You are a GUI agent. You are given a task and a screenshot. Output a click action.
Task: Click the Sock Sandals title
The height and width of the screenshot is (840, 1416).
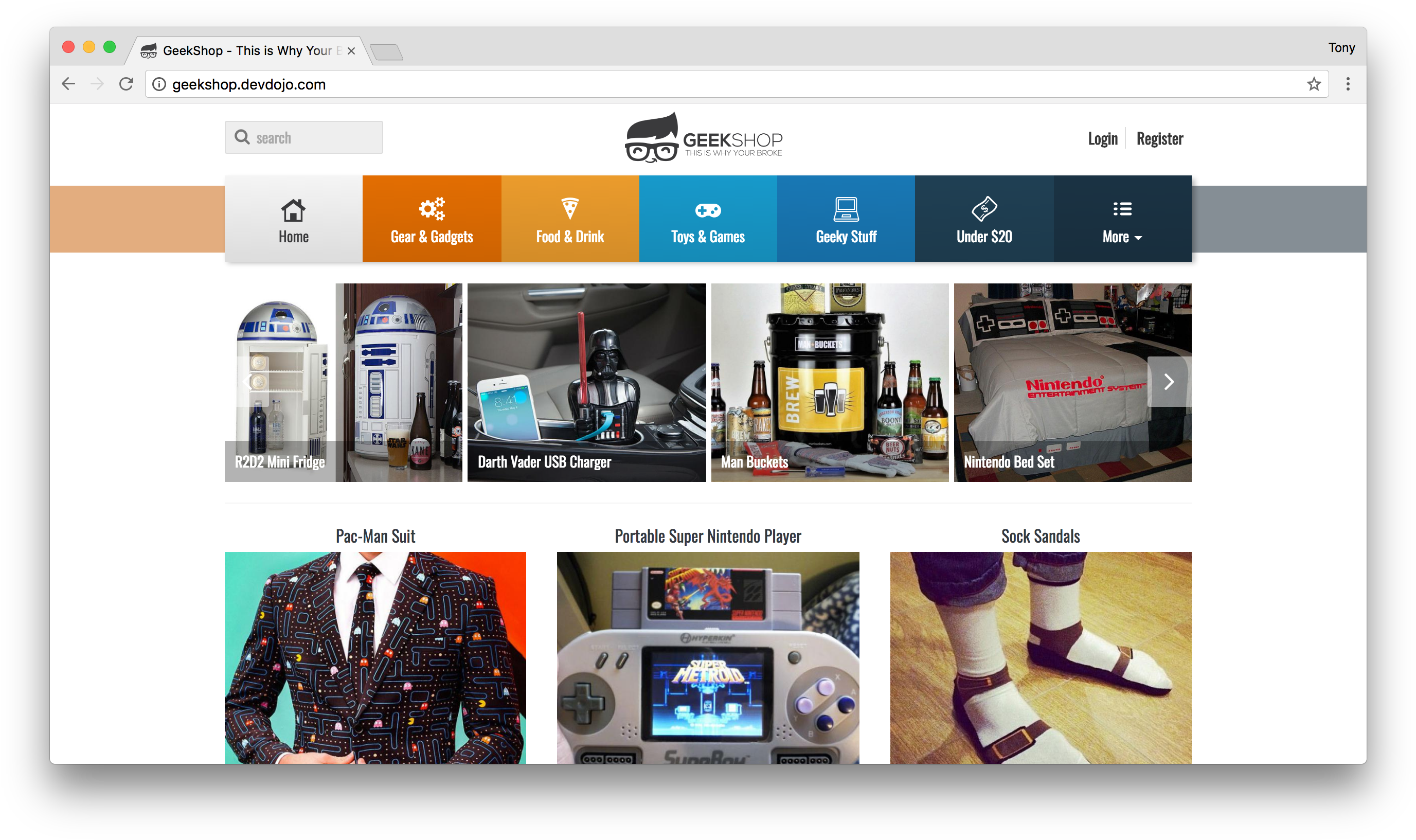1041,536
